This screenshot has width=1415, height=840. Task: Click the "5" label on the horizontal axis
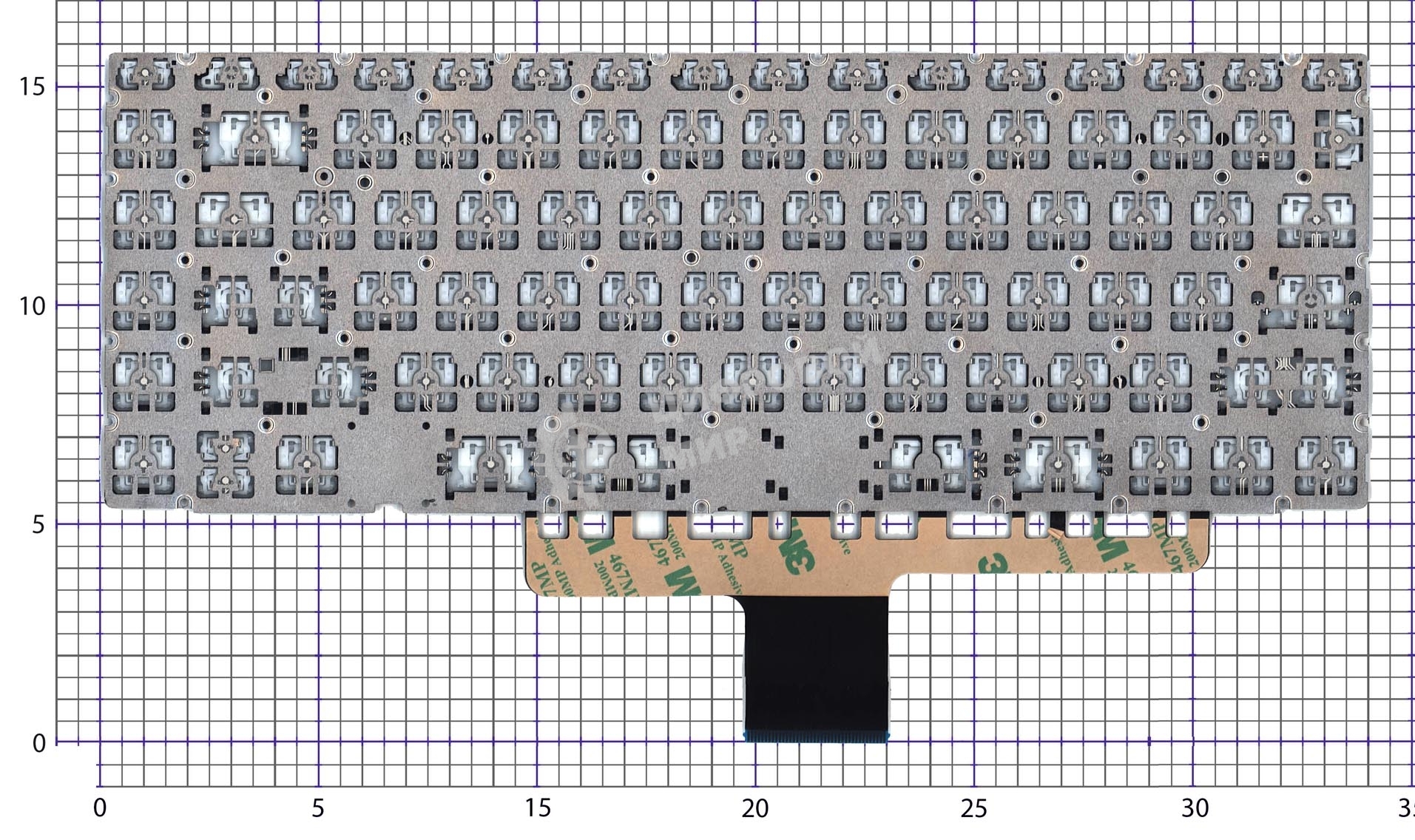[318, 808]
